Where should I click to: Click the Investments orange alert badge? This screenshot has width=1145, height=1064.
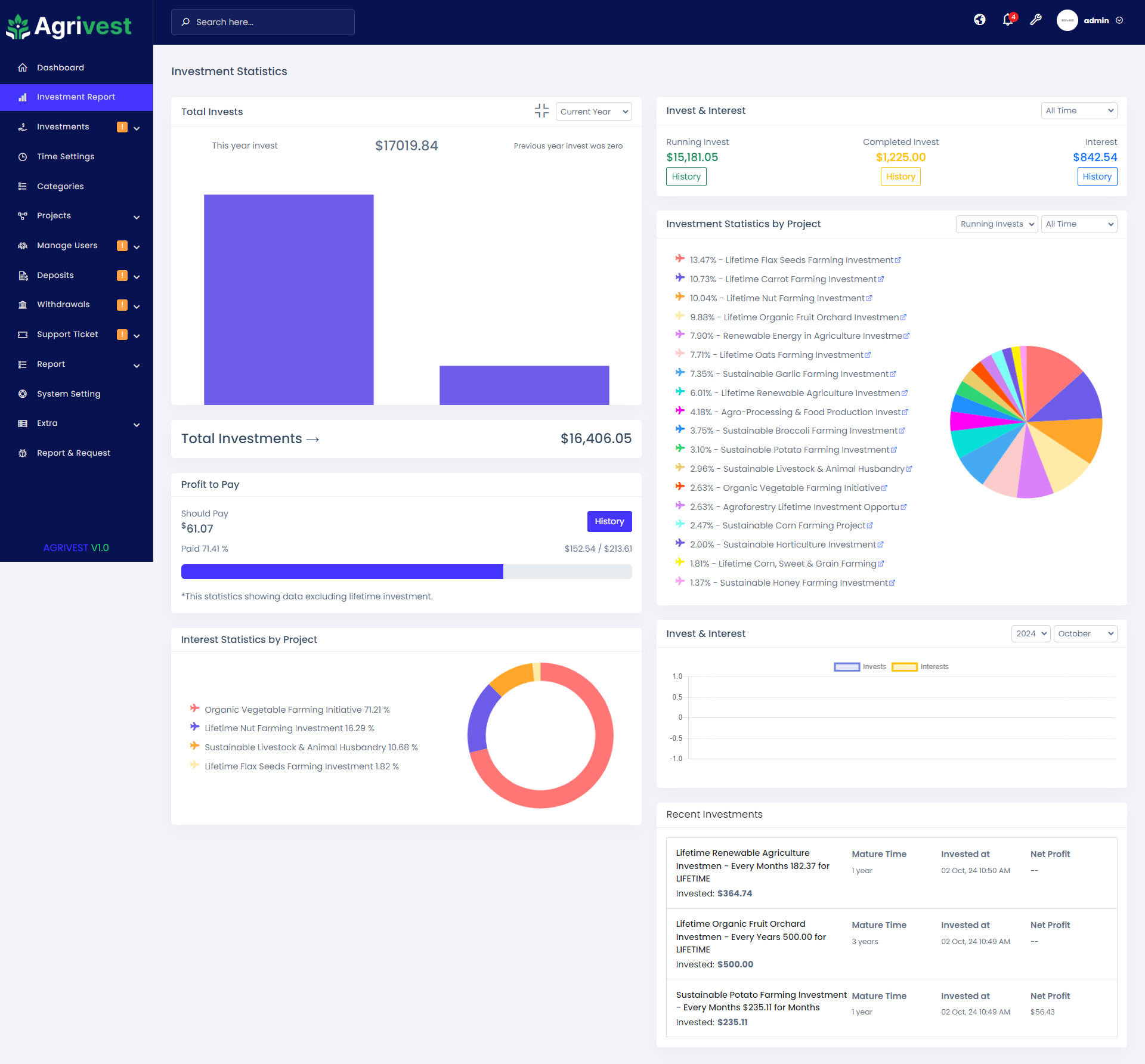[x=122, y=127]
